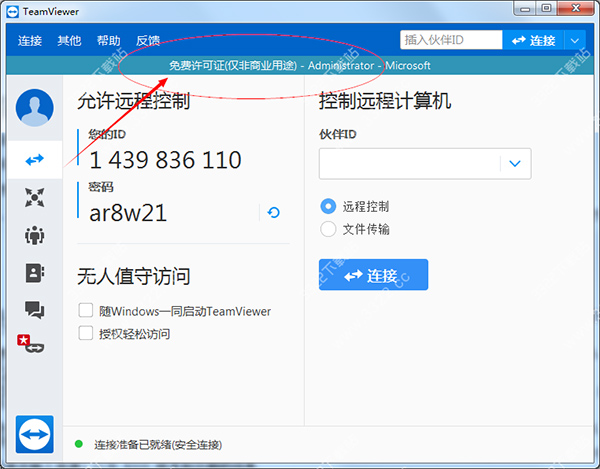Open the user profile avatar icon
The image size is (600, 469).
(x=34, y=107)
